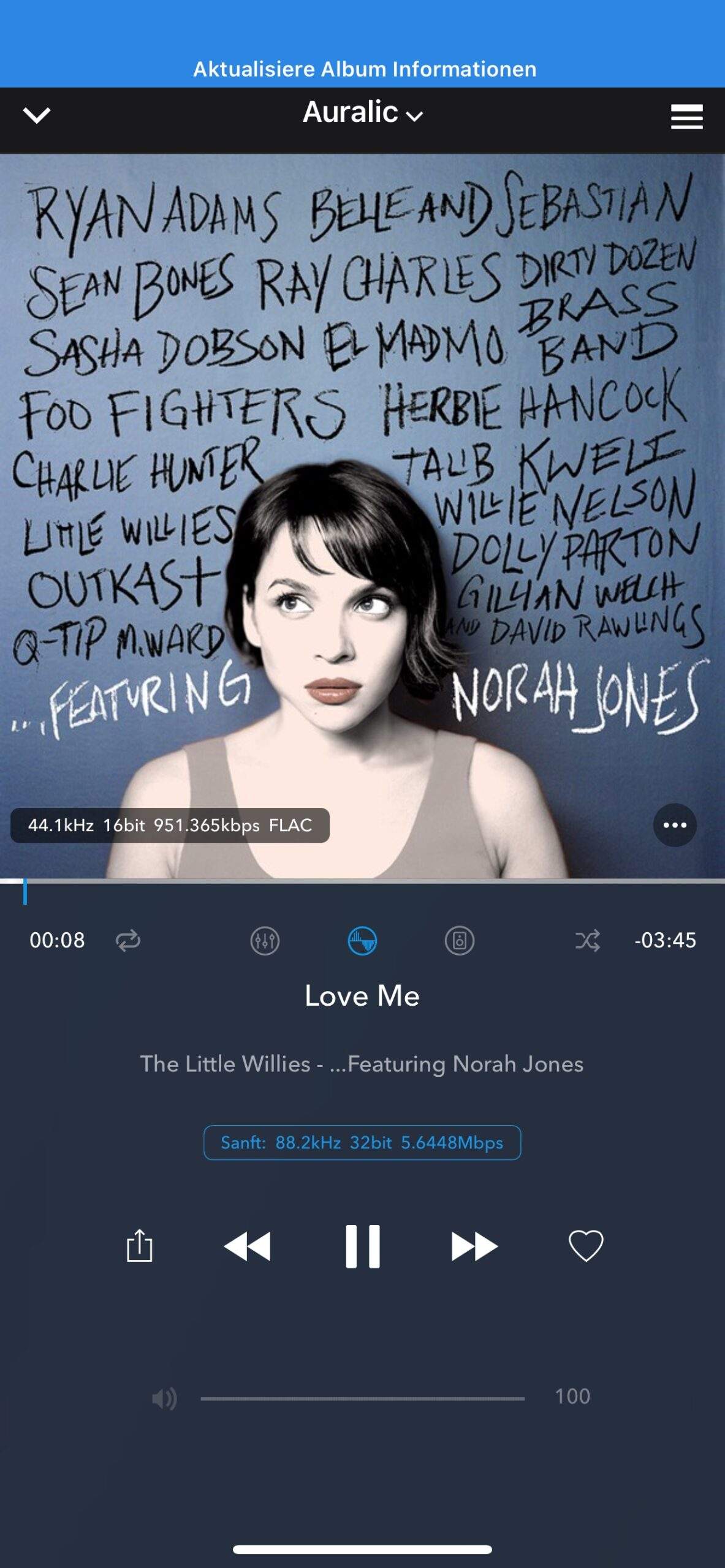Tap the volume speaker icon
Screen dimensions: 725x1568
coord(164,1398)
